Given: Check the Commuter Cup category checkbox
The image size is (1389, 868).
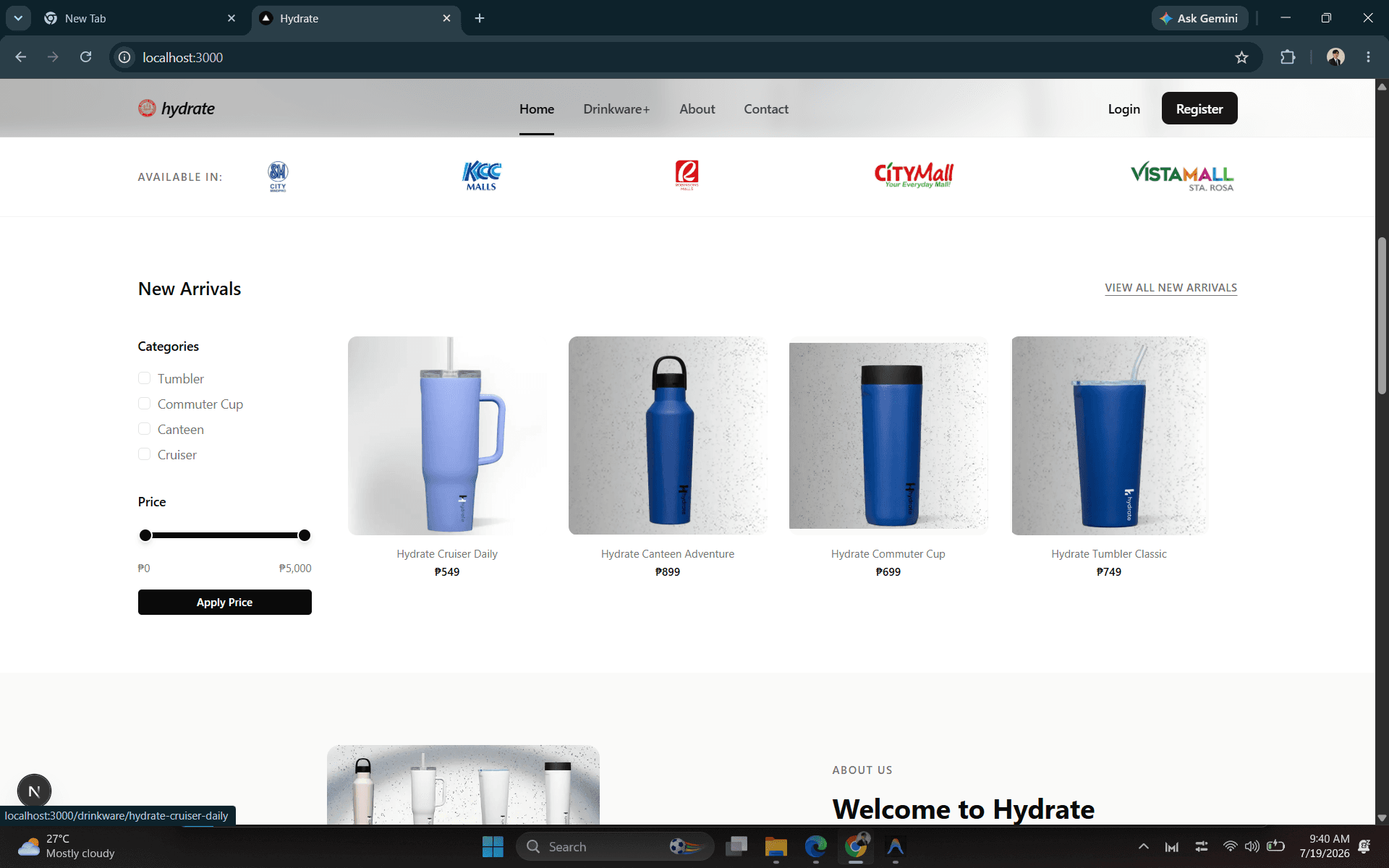Looking at the screenshot, I should tap(144, 404).
